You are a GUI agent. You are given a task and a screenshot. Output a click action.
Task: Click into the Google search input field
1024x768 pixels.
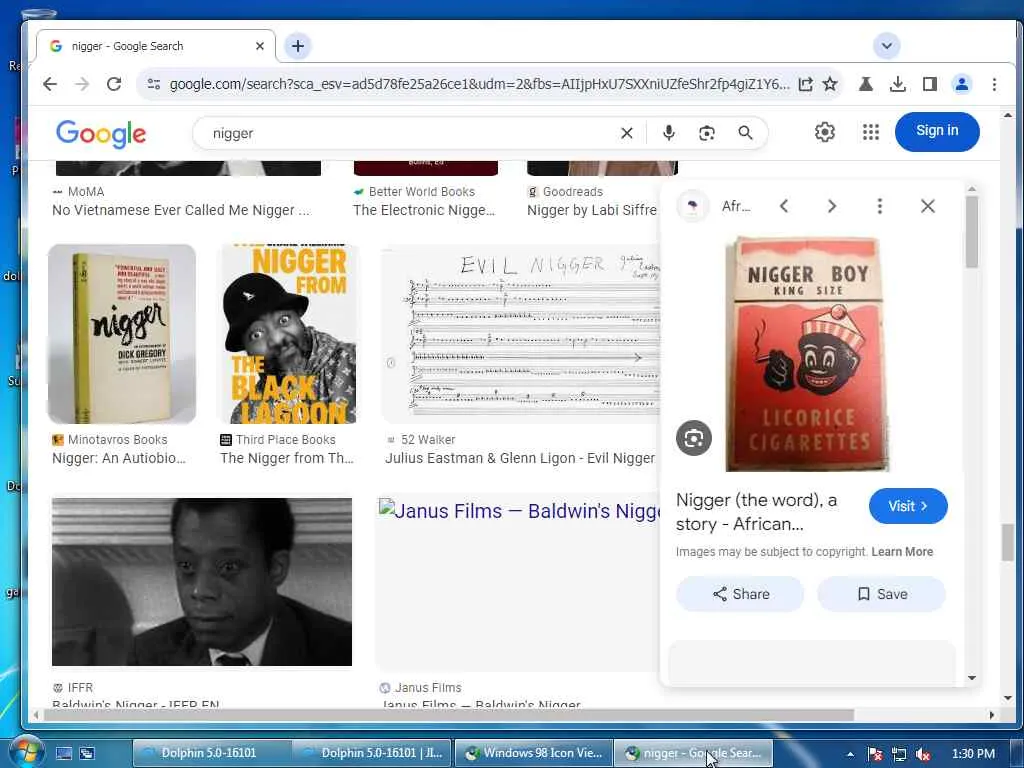click(411, 133)
